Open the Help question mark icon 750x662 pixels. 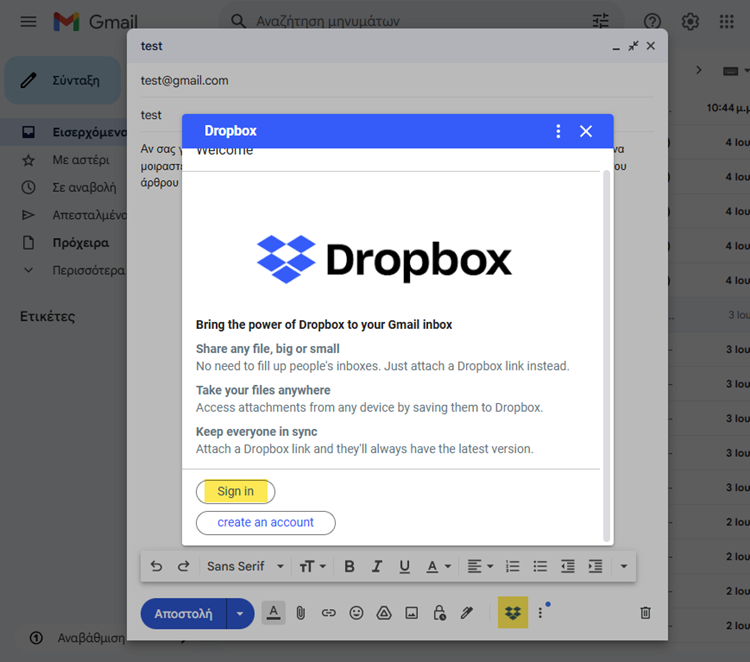click(x=652, y=22)
